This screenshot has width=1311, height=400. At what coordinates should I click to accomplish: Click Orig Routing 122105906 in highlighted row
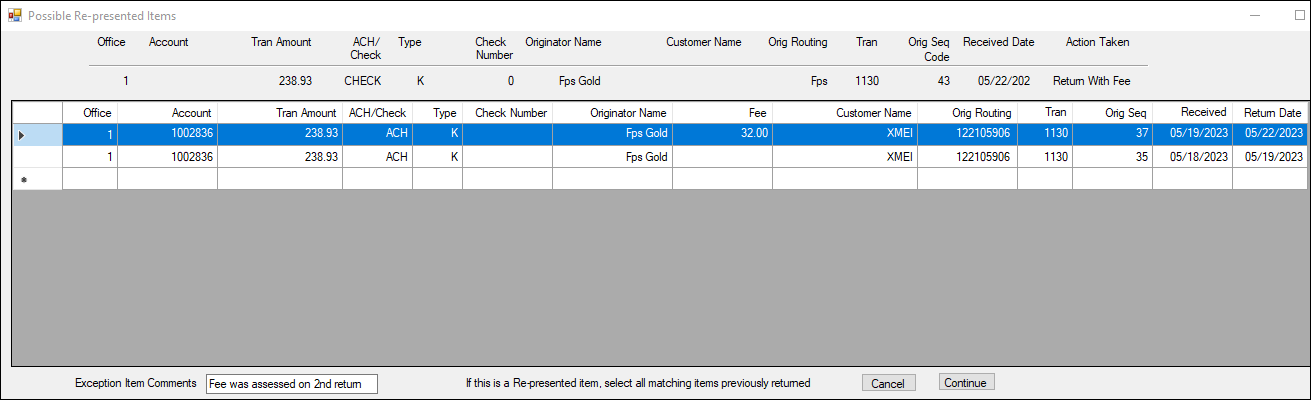(x=967, y=134)
